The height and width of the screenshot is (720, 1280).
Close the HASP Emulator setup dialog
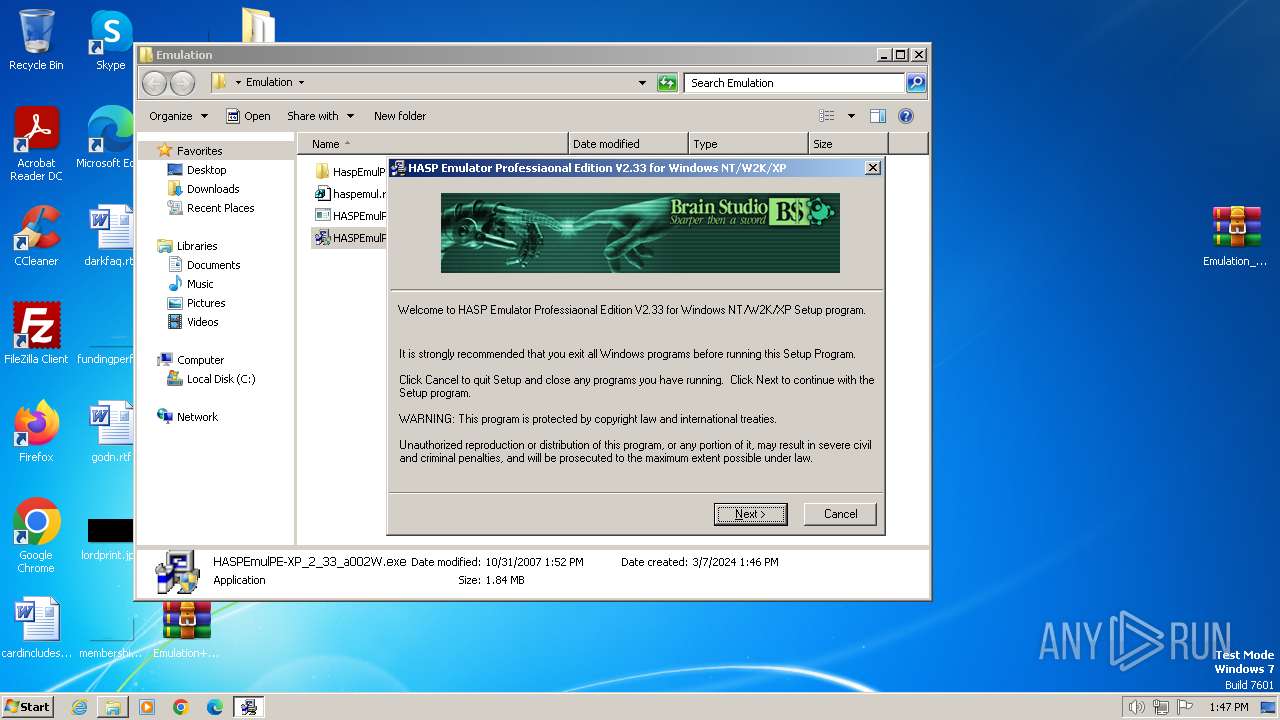pyautogui.click(x=872, y=167)
